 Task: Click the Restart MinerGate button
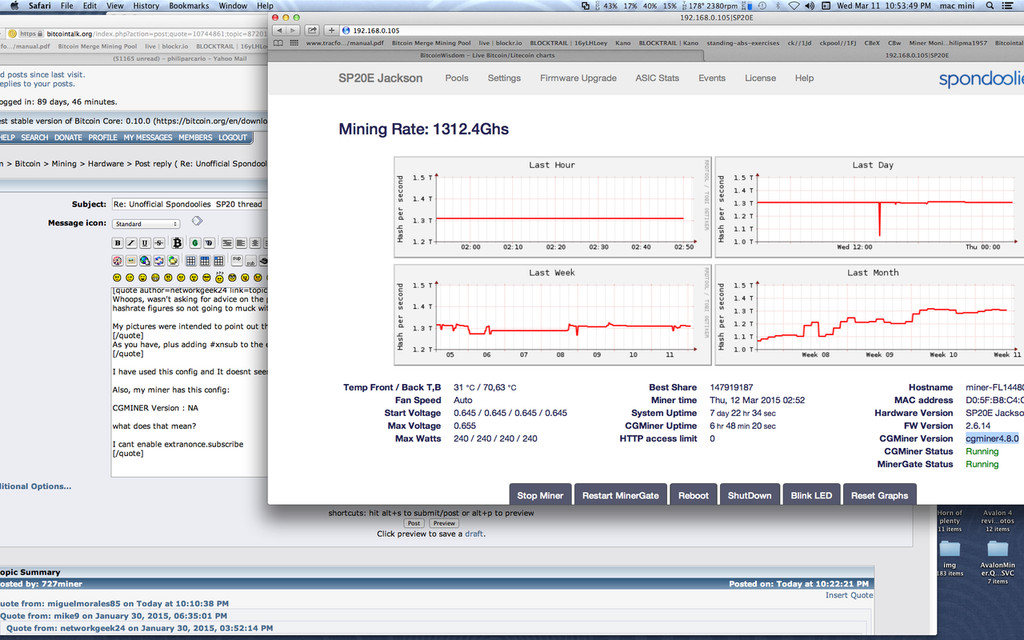pyautogui.click(x=620, y=494)
